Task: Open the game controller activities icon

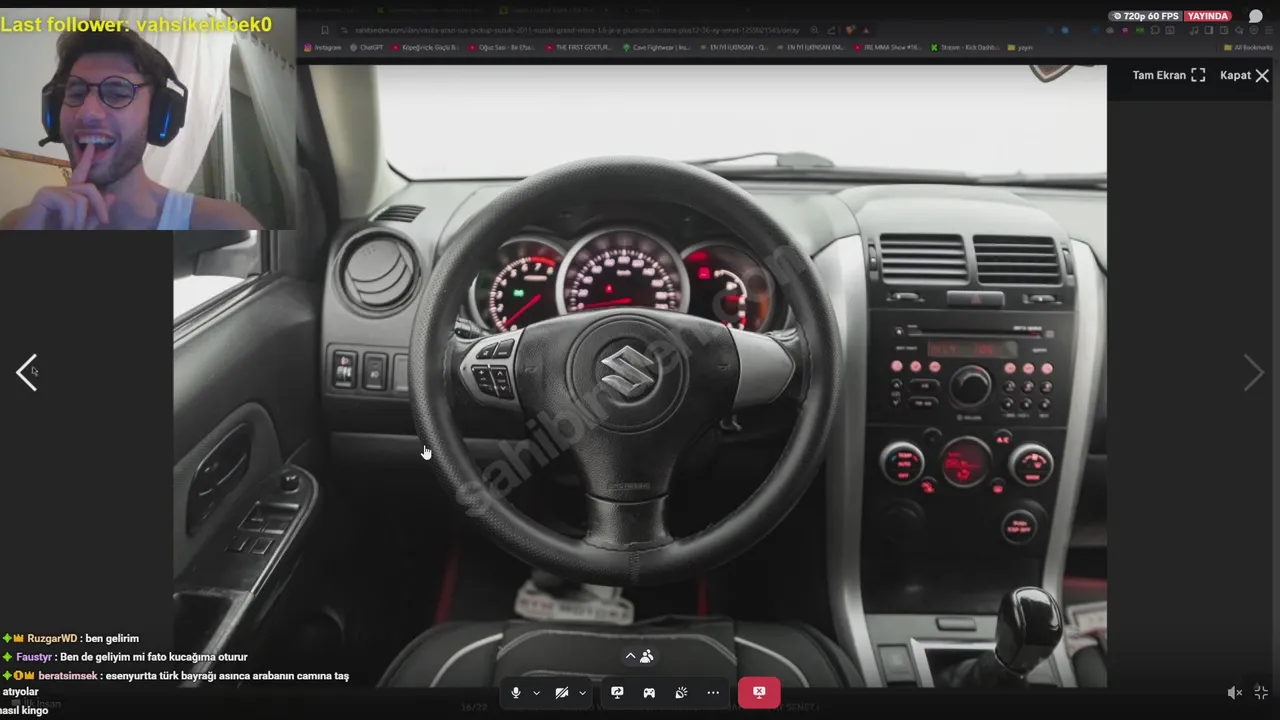Action: coord(649,692)
